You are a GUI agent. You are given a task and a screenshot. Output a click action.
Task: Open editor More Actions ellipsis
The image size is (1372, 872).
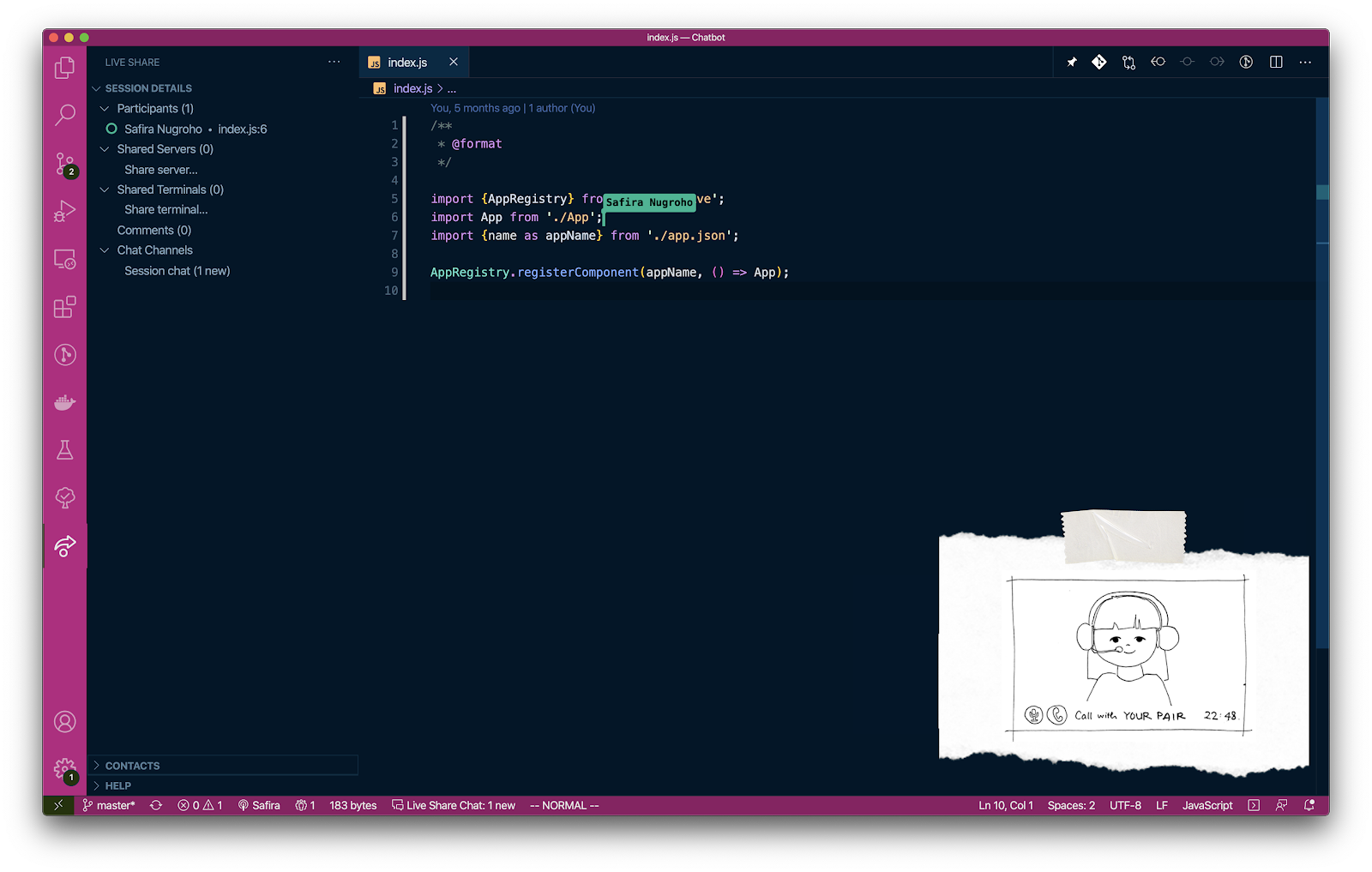pyautogui.click(x=1305, y=62)
